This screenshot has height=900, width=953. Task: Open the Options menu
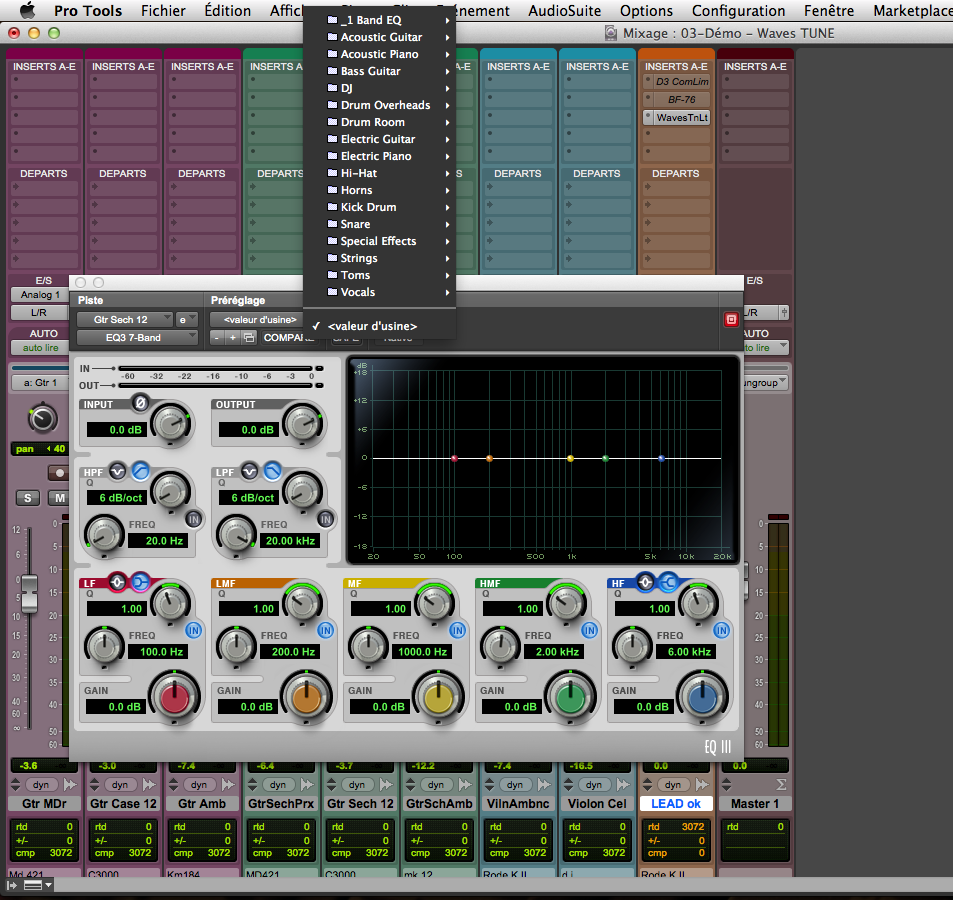646,11
